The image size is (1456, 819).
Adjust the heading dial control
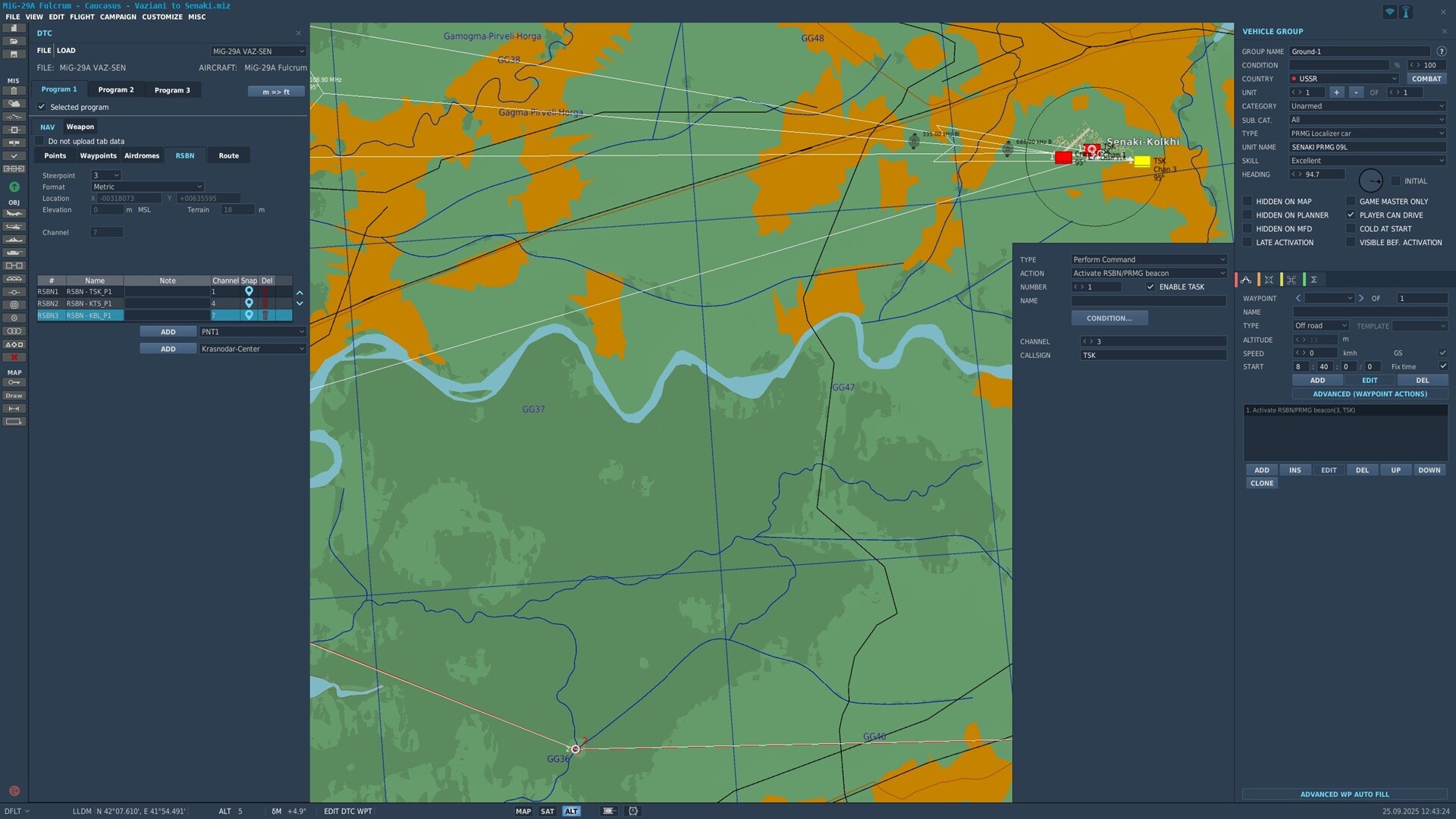[x=1370, y=180]
